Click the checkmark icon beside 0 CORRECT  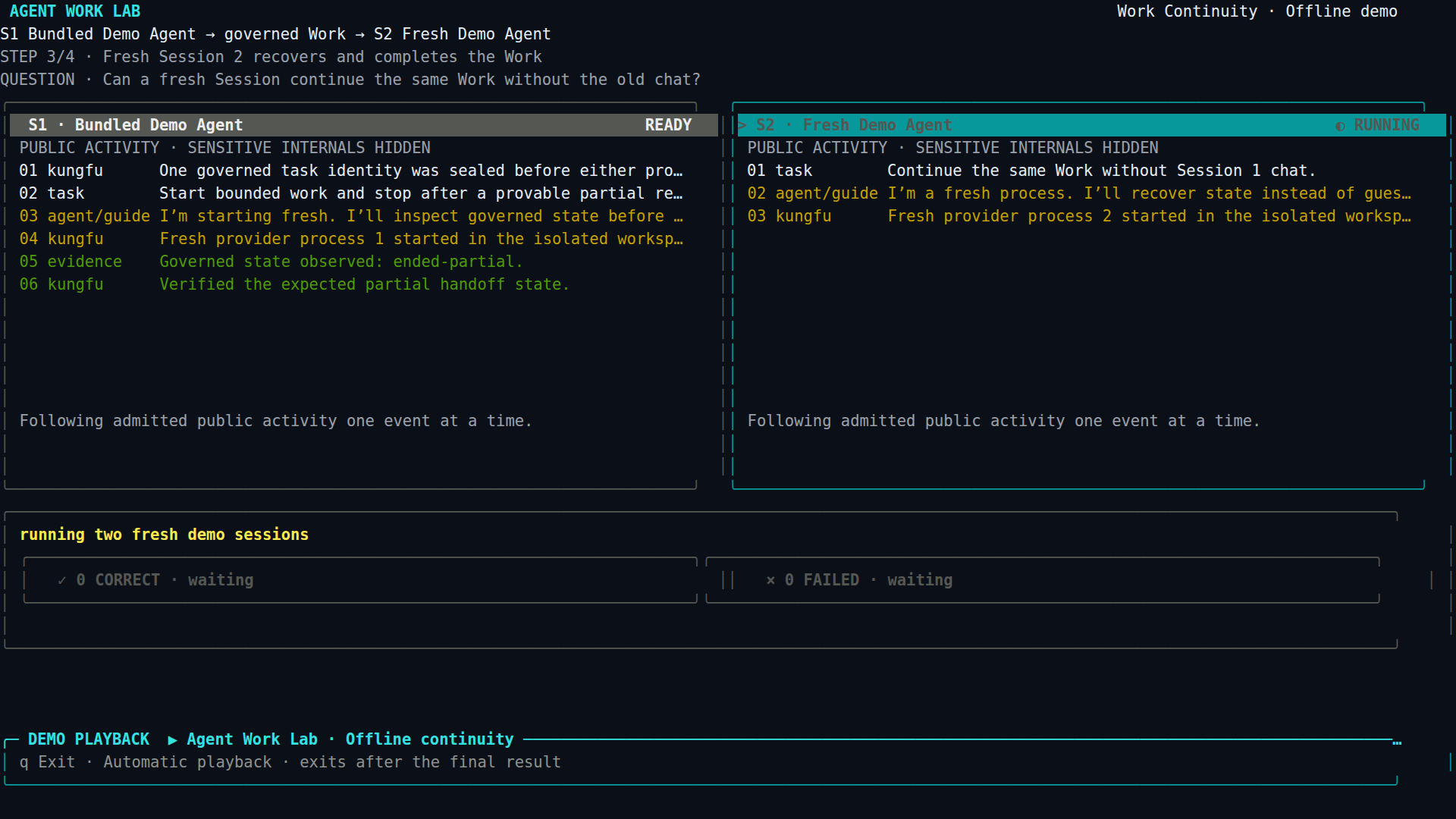coord(61,581)
